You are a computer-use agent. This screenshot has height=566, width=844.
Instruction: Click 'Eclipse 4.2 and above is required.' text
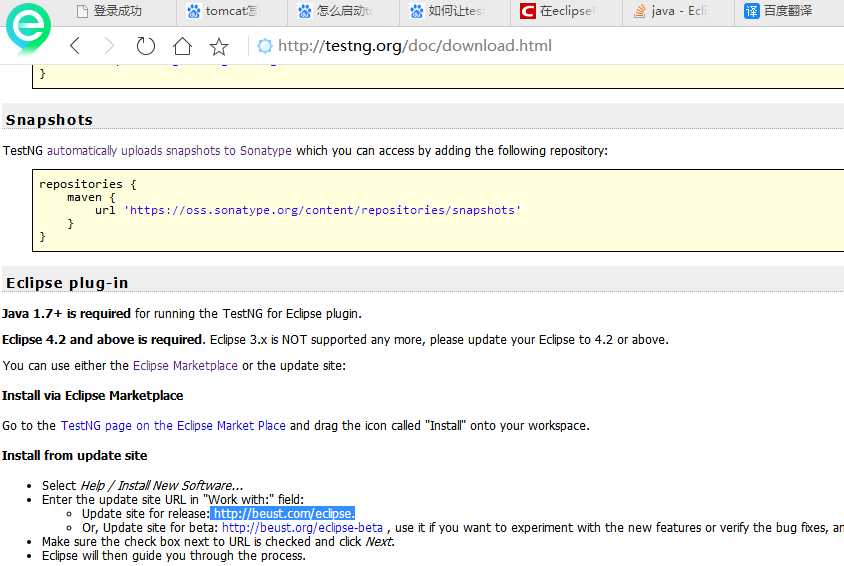click(x=103, y=340)
